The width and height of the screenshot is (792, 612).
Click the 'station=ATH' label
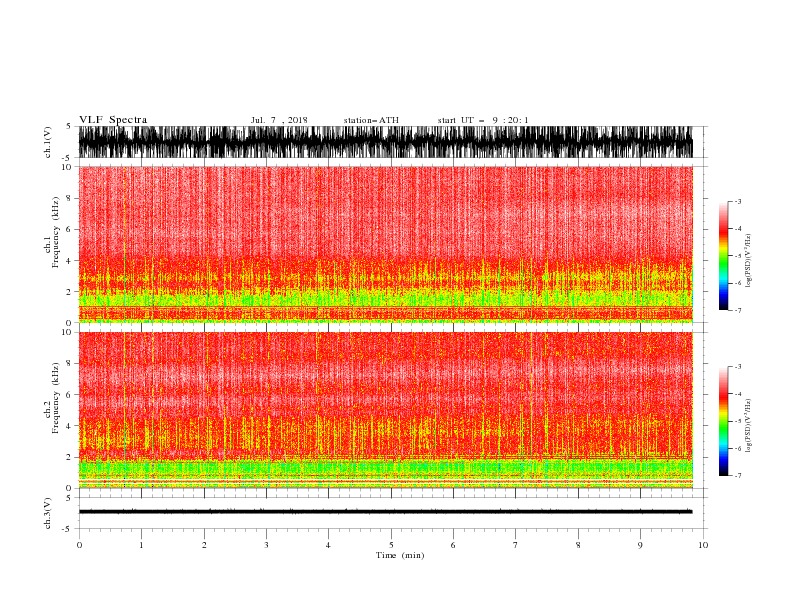371,120
